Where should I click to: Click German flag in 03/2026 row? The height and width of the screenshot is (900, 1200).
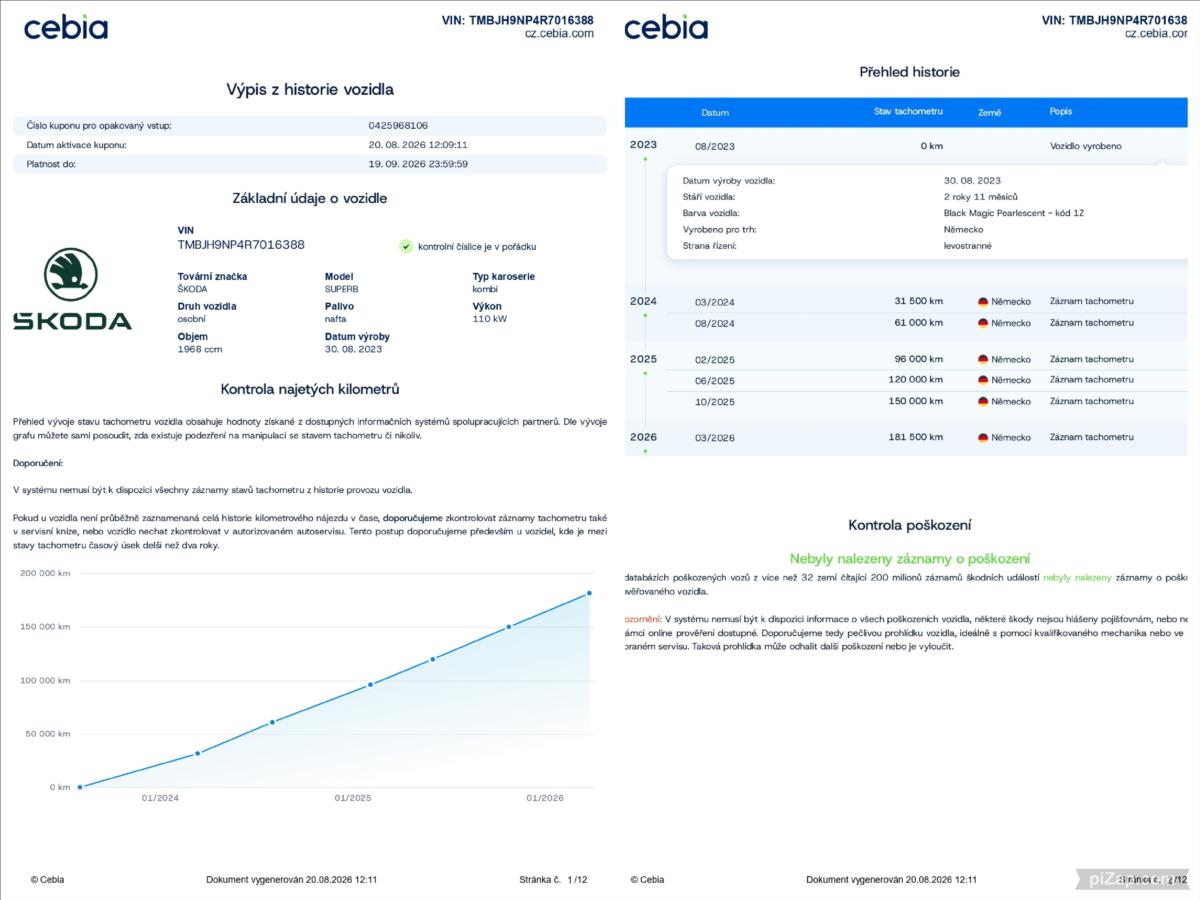coord(983,438)
